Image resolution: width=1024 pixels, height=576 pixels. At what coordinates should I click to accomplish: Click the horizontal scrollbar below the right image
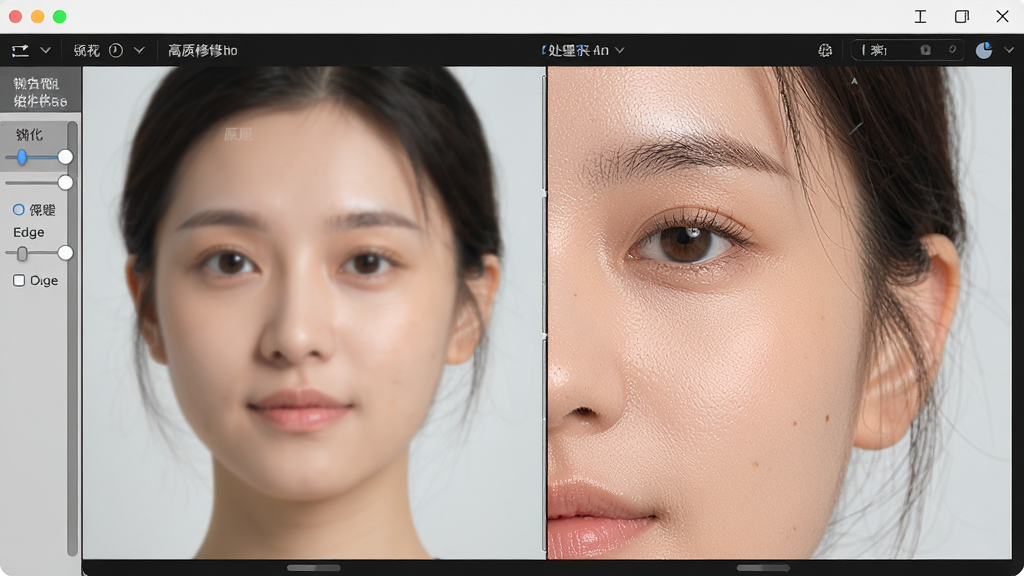coord(763,568)
